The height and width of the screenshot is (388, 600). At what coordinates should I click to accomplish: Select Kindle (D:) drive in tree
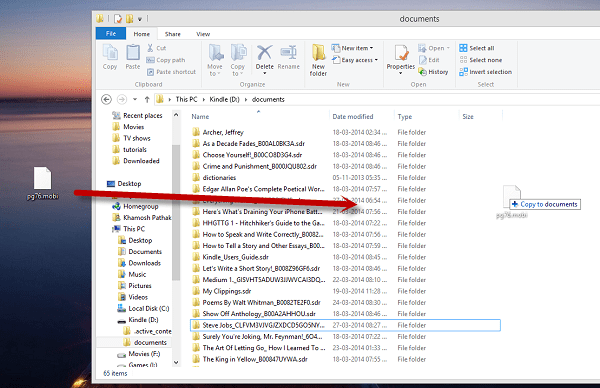pos(138,320)
